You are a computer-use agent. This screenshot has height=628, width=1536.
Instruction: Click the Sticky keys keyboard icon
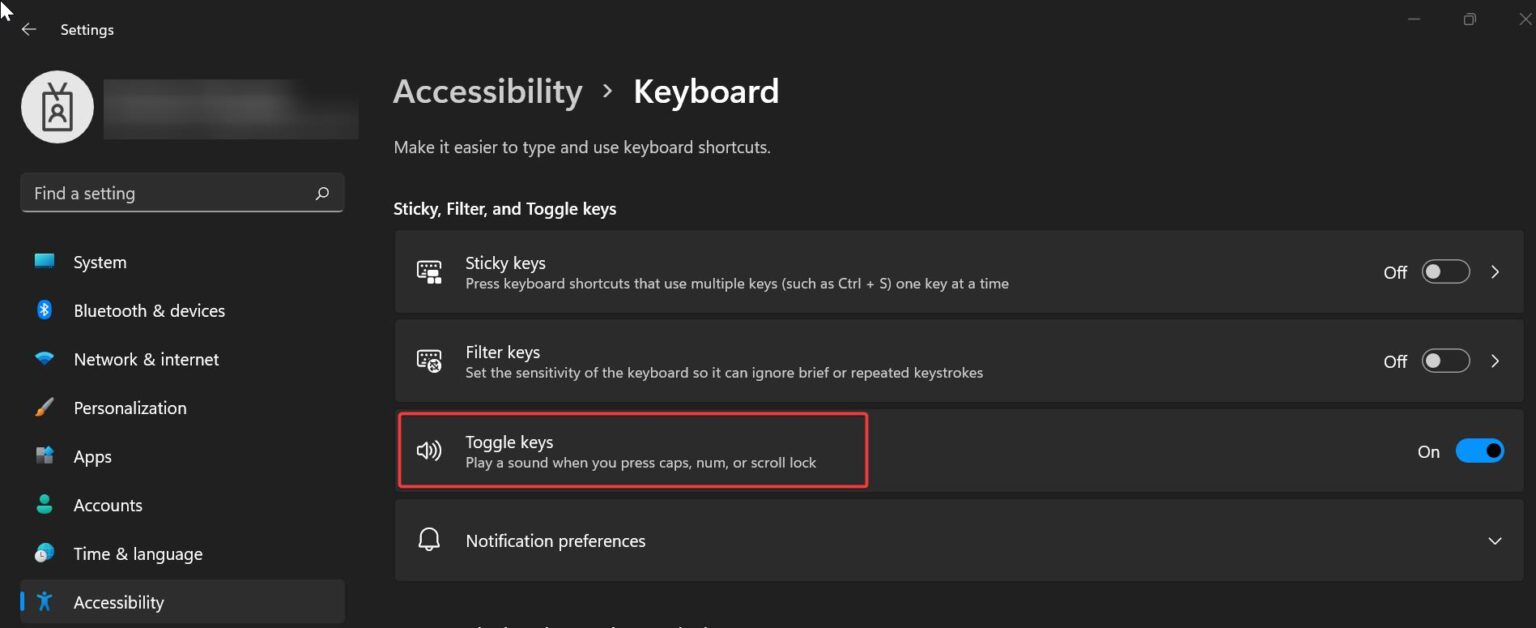429,272
